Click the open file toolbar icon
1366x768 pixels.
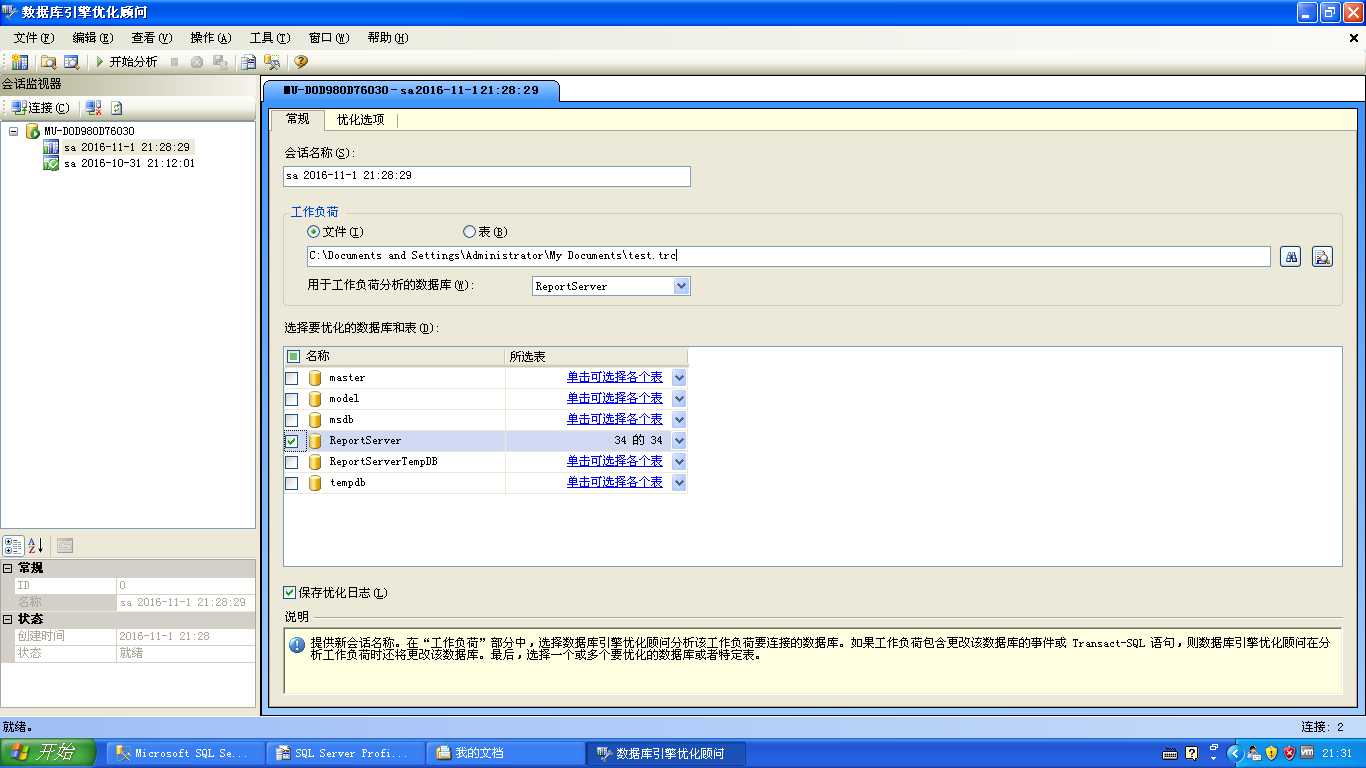[x=48, y=62]
